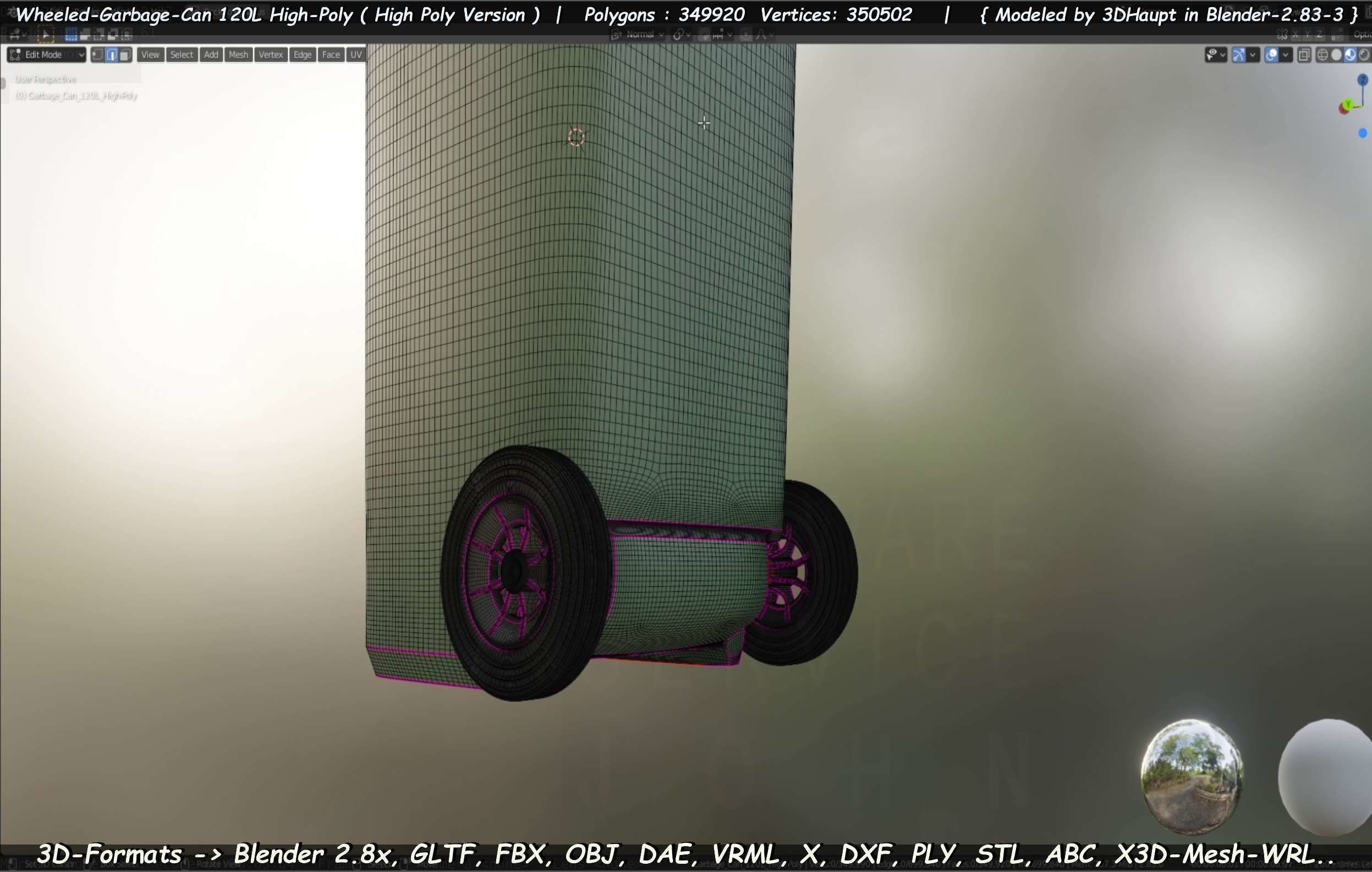
Task: Toggle proportional editing
Action: [745, 35]
